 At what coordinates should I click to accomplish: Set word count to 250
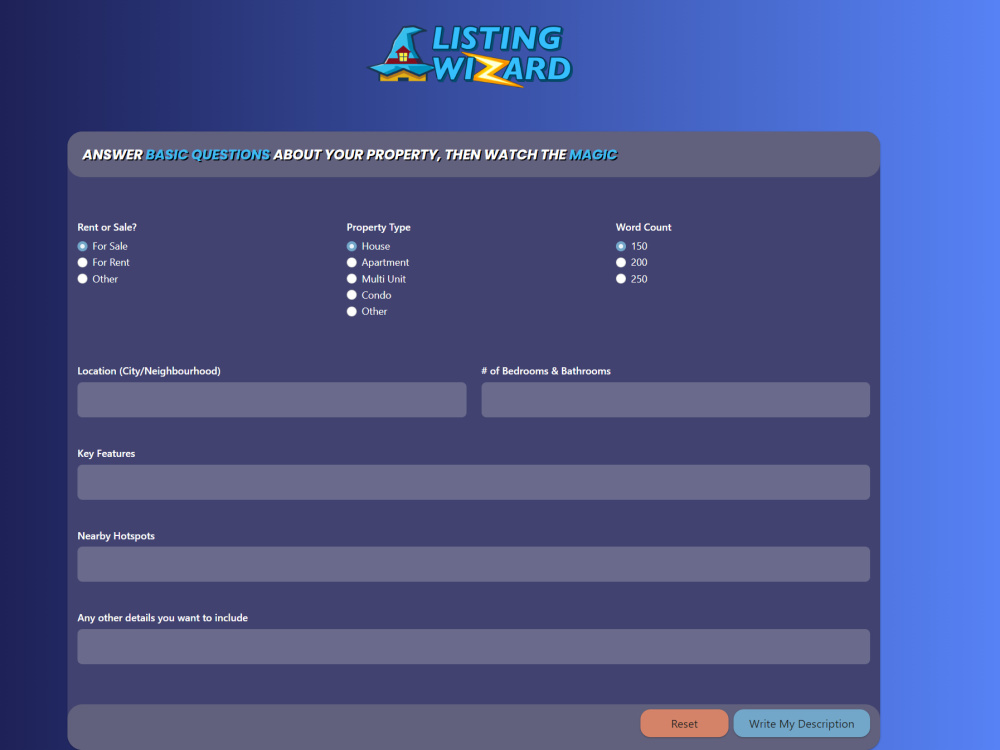(x=621, y=279)
